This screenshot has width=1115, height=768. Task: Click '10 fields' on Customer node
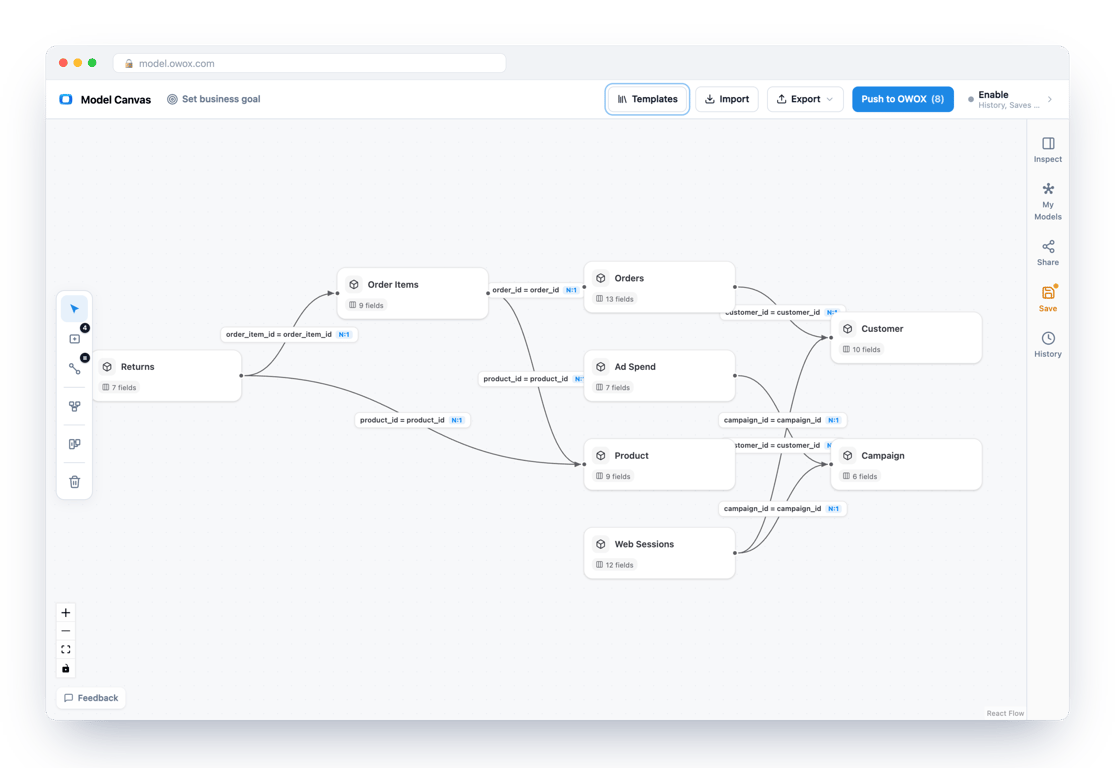tap(862, 349)
